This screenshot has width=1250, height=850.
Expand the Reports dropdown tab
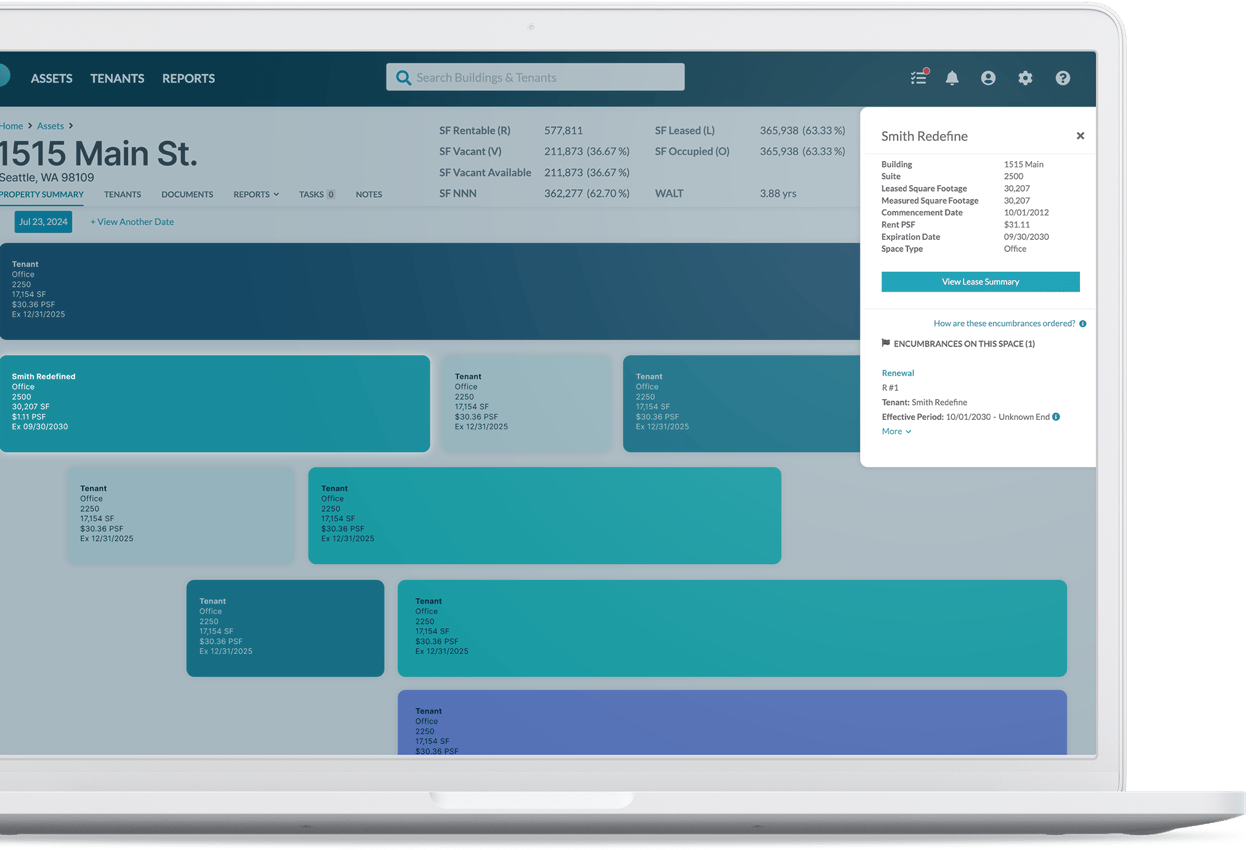coord(256,194)
